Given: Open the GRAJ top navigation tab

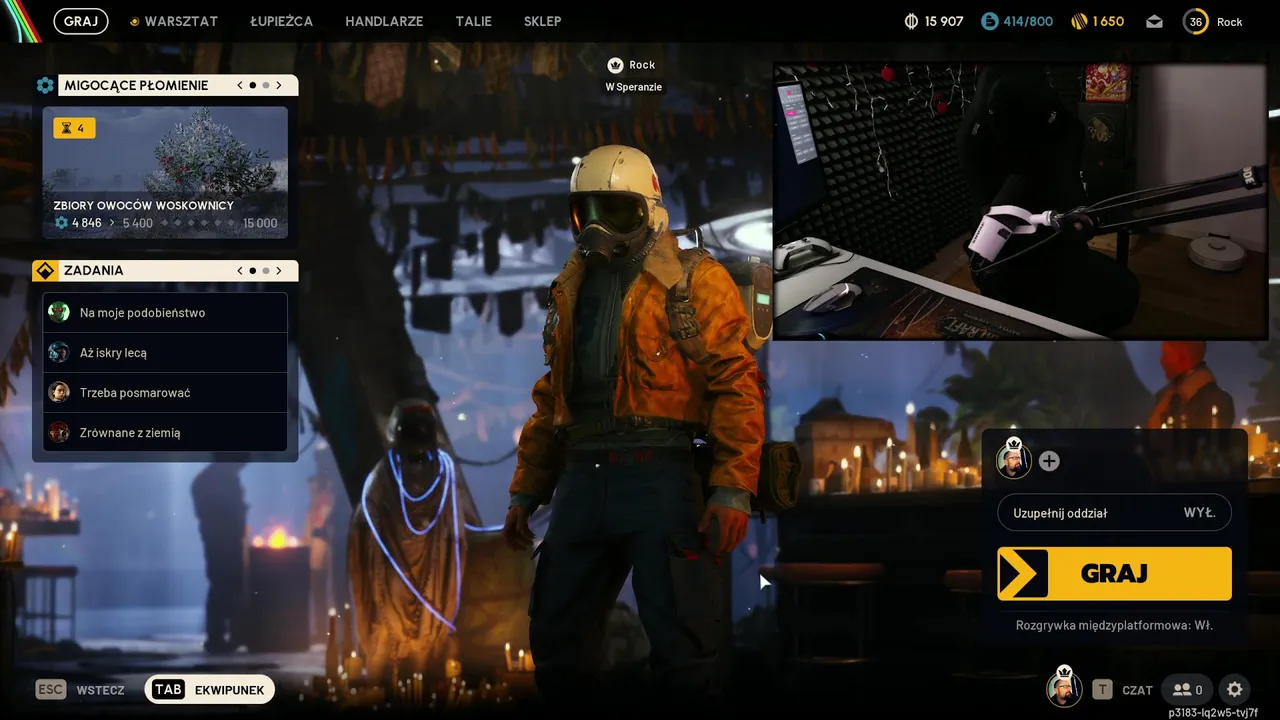Looking at the screenshot, I should coord(81,21).
